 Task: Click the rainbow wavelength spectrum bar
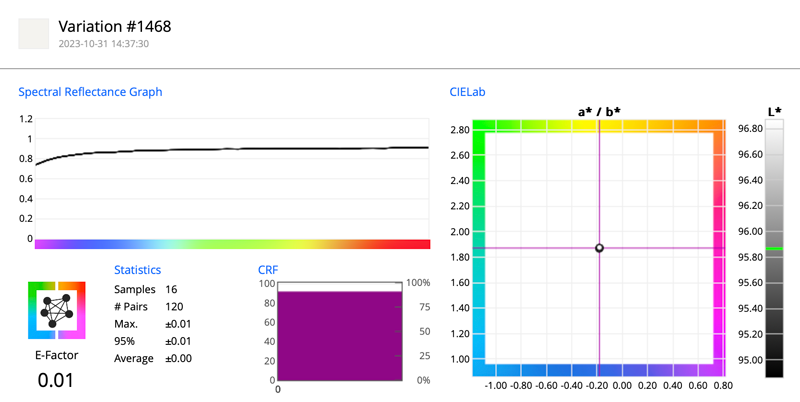(232, 244)
